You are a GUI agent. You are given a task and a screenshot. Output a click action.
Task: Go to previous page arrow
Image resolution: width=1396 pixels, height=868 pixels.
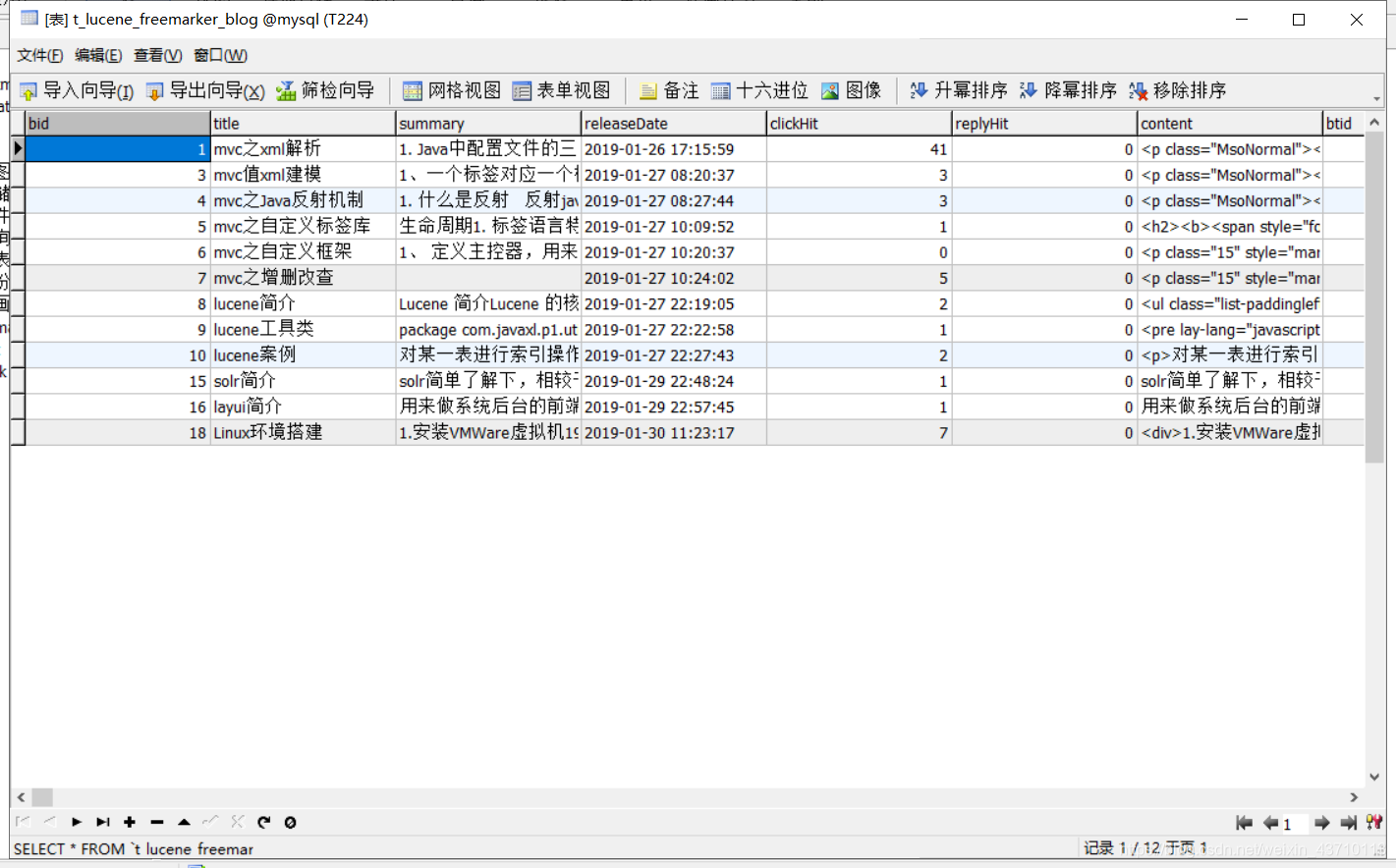[1270, 823]
